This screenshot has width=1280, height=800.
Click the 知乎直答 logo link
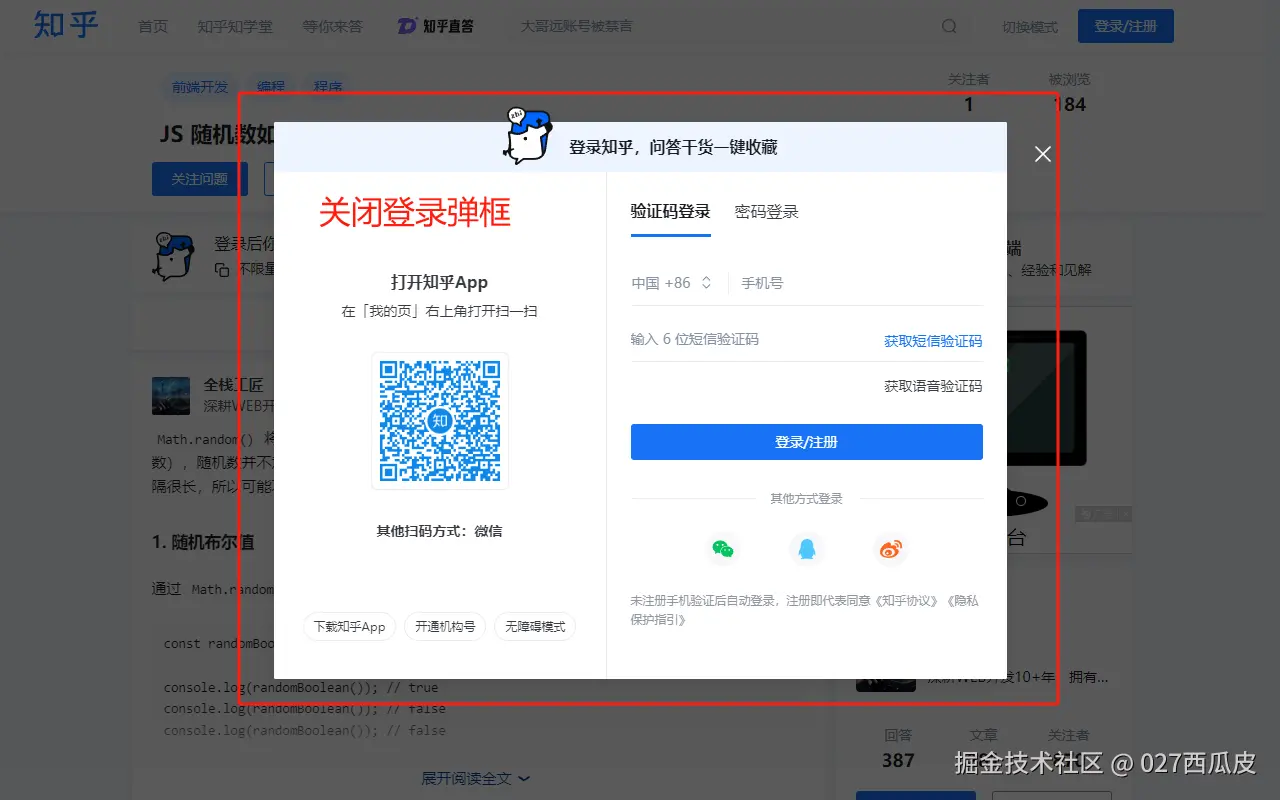(435, 27)
